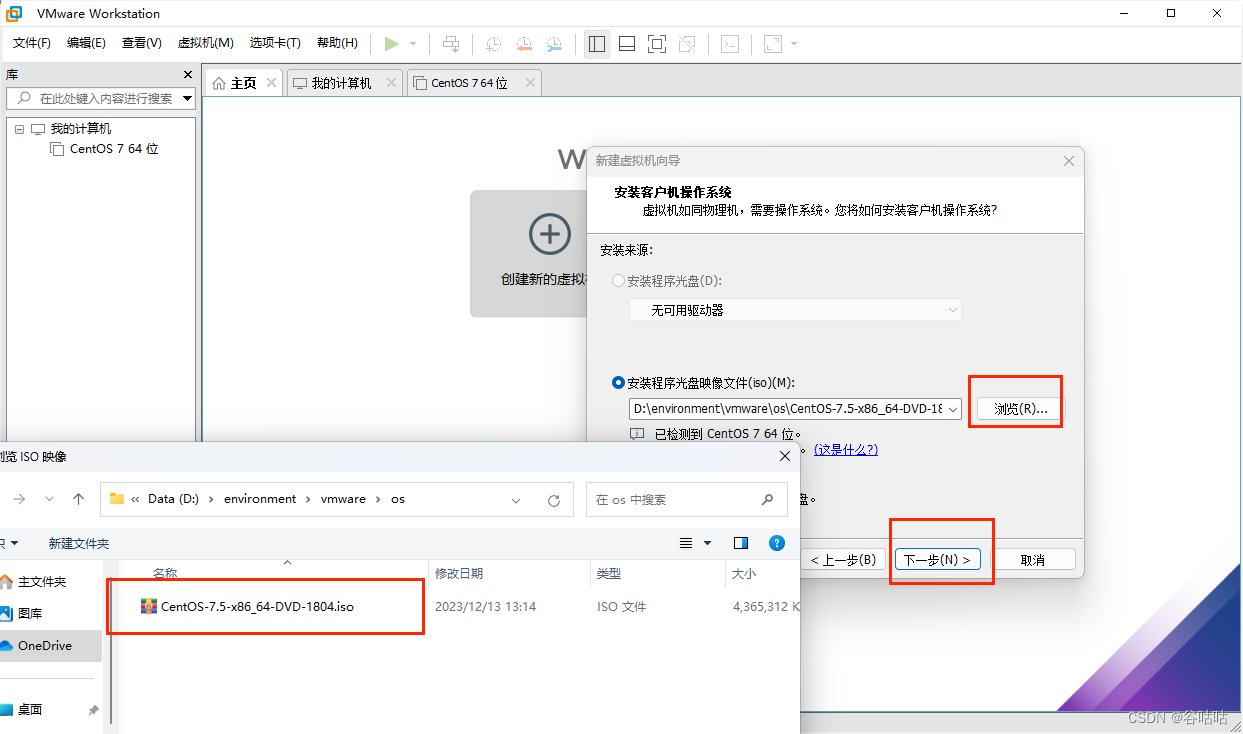
Task: Toggle the preview pane icon
Action: coord(741,543)
